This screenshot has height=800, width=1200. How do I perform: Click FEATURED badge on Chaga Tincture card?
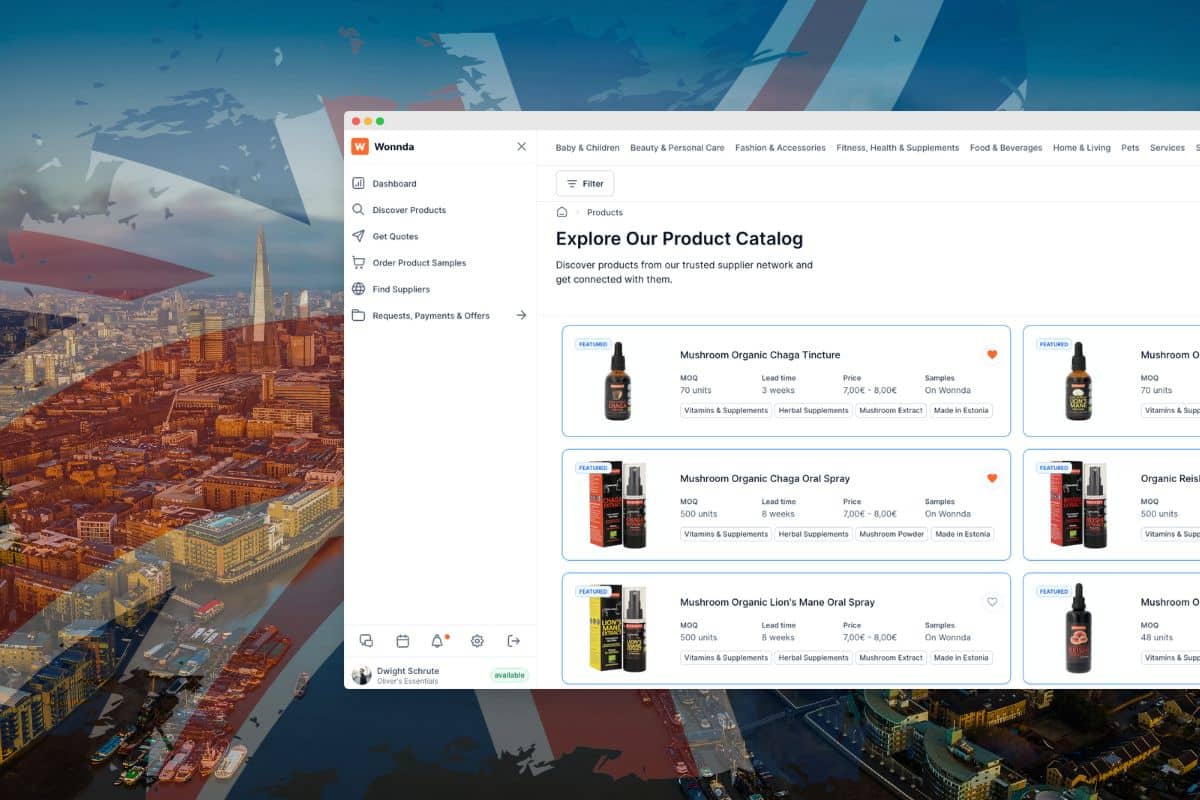pyautogui.click(x=593, y=344)
